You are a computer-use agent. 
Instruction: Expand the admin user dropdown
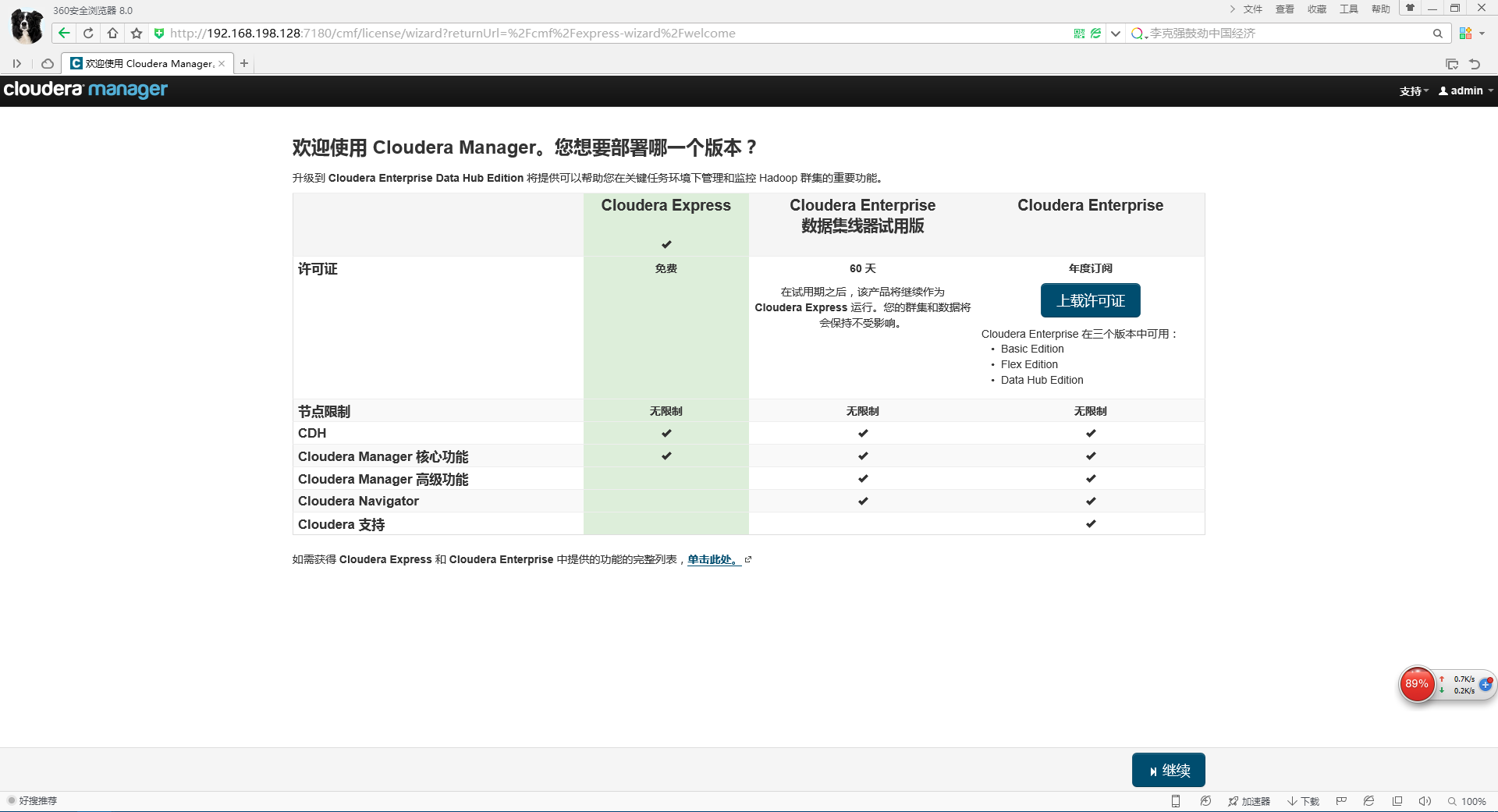1466,91
